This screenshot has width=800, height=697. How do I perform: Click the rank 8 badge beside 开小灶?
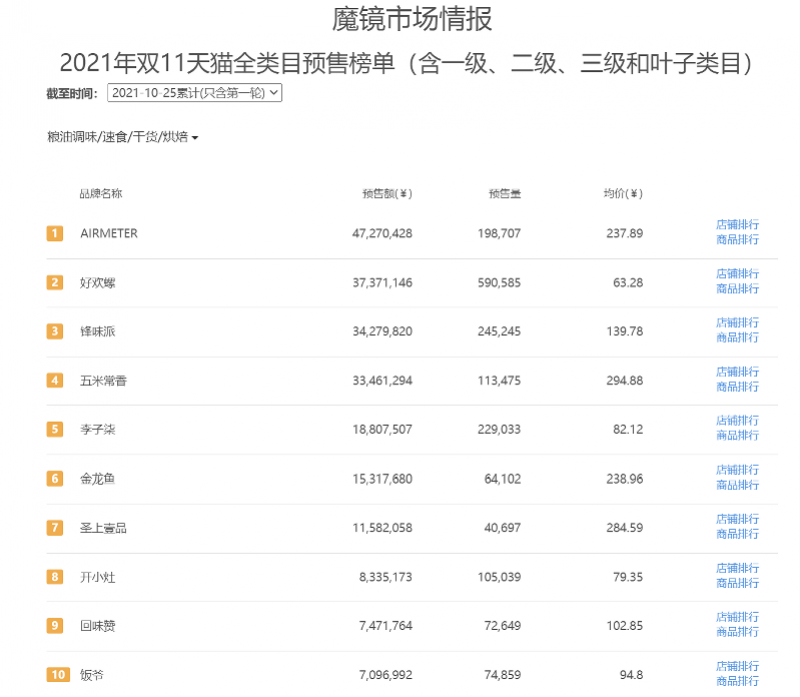tap(54, 576)
